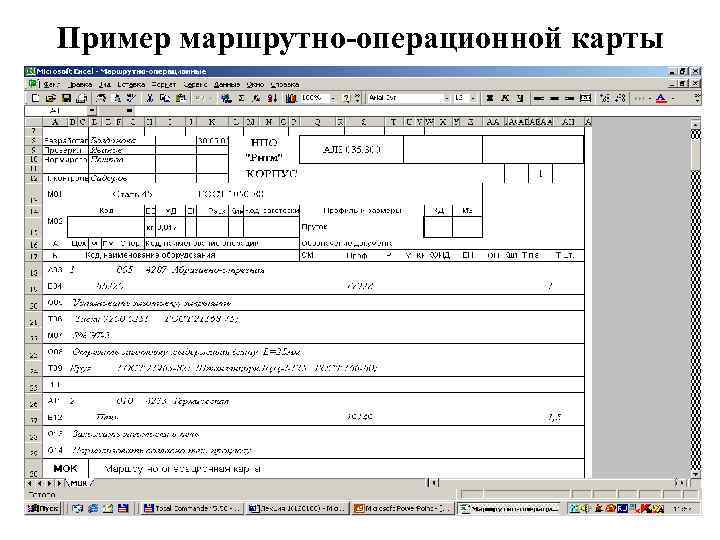
Task: Click the vertical scrollbar up arrow
Action: pyautogui.click(x=696, y=124)
